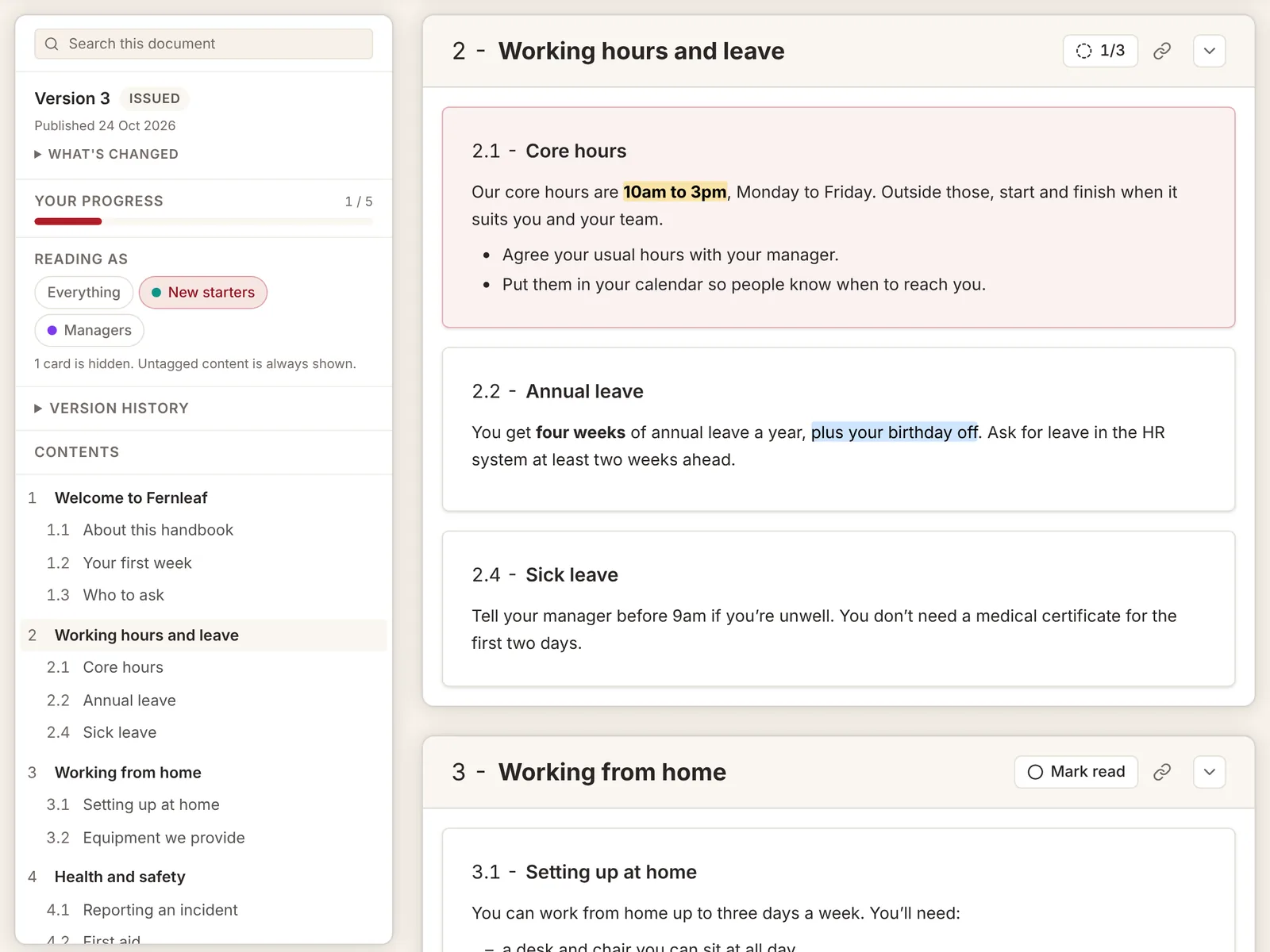The height and width of the screenshot is (952, 1270).
Task: Go to Welcome to Fernleaf in contents
Action: click(203, 497)
